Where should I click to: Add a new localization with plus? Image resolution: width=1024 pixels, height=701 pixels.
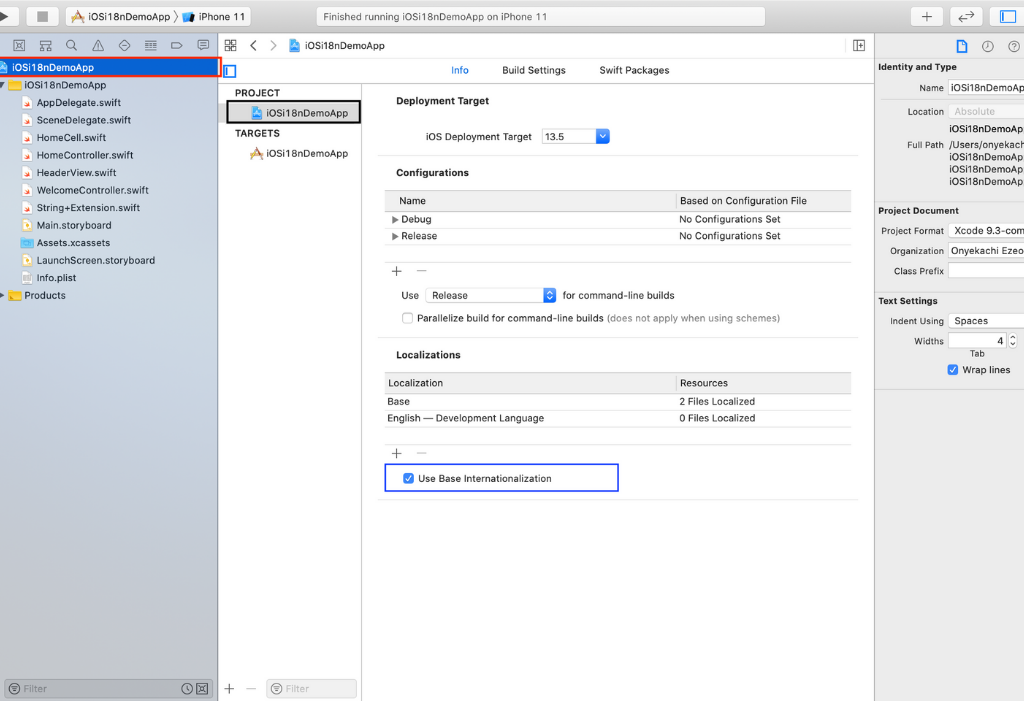coord(396,453)
